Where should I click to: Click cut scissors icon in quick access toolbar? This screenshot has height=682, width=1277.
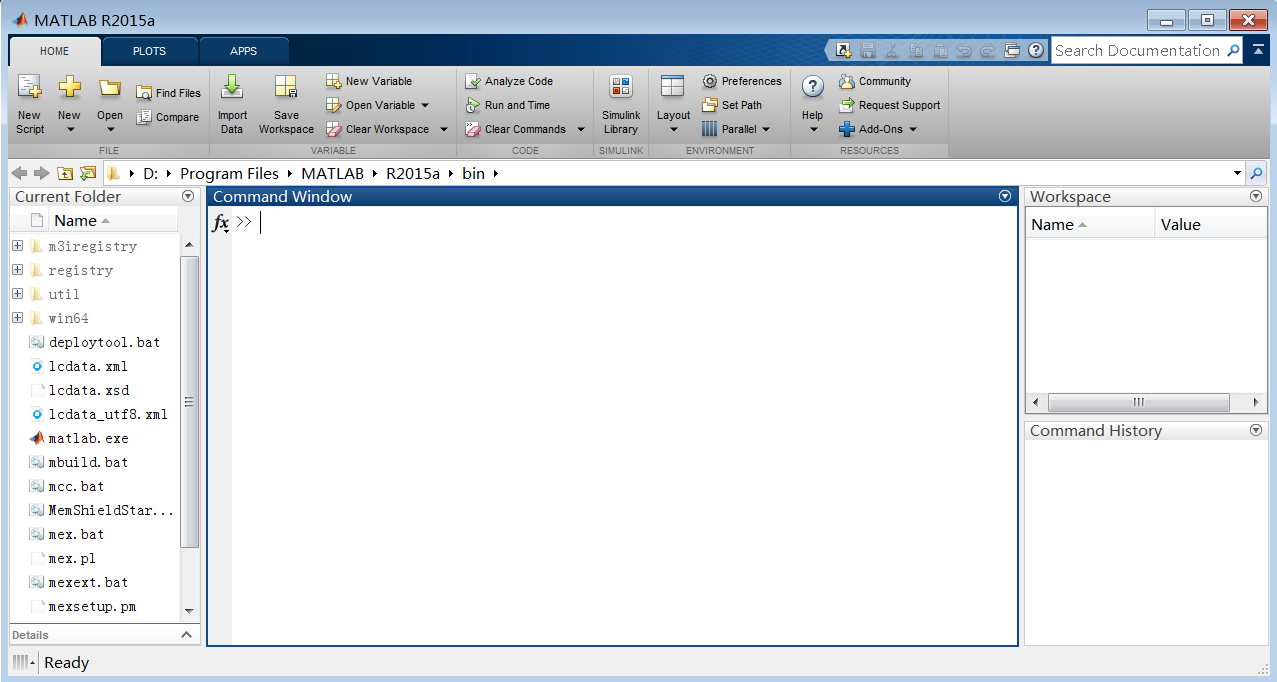892,50
